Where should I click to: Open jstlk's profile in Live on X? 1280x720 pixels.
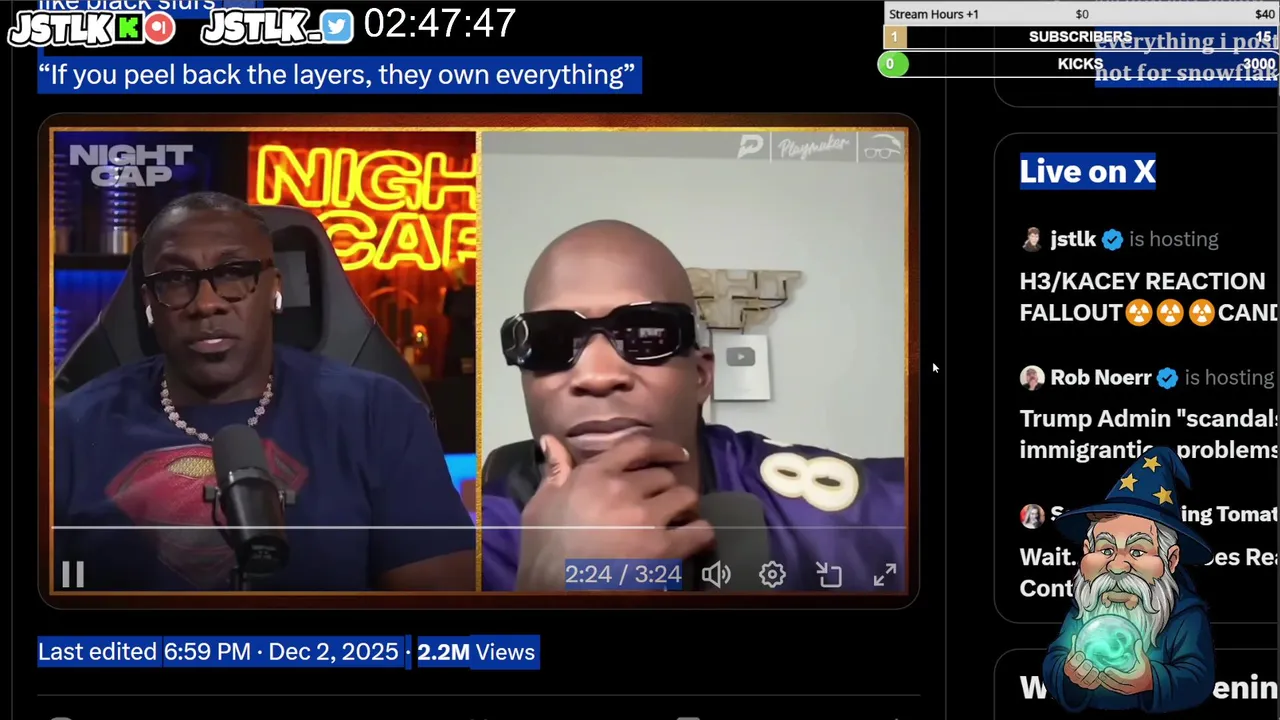click(x=1073, y=239)
